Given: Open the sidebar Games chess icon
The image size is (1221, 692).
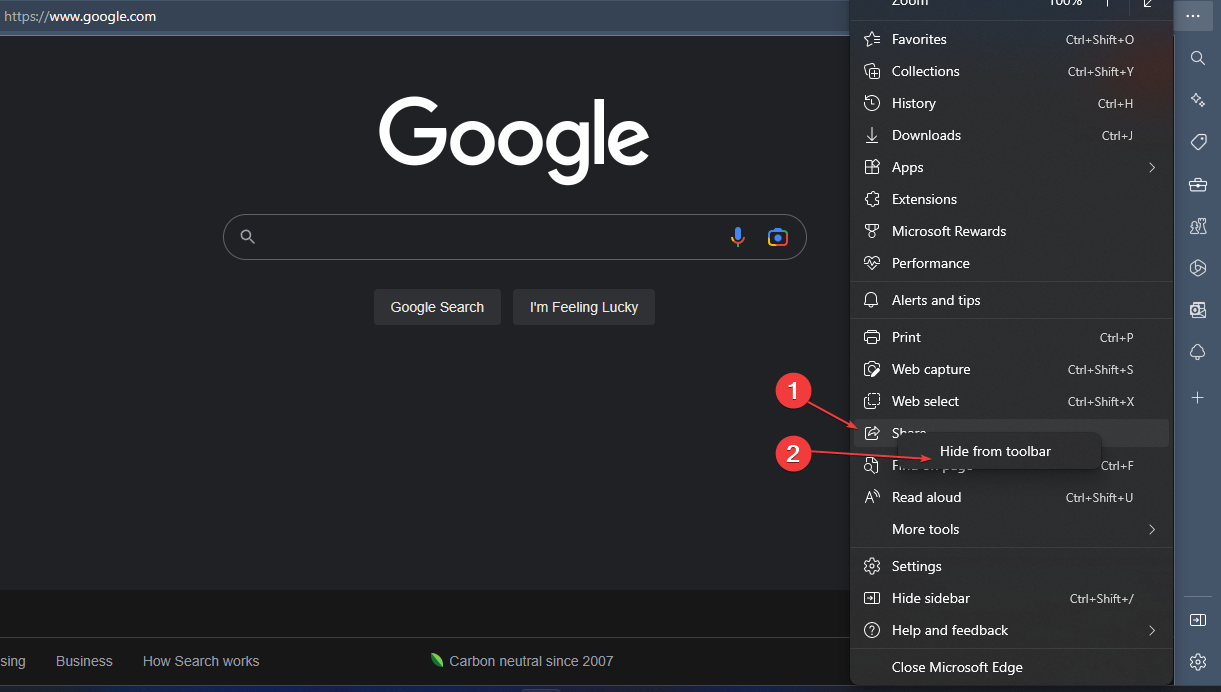Looking at the screenshot, I should coord(1197,226).
